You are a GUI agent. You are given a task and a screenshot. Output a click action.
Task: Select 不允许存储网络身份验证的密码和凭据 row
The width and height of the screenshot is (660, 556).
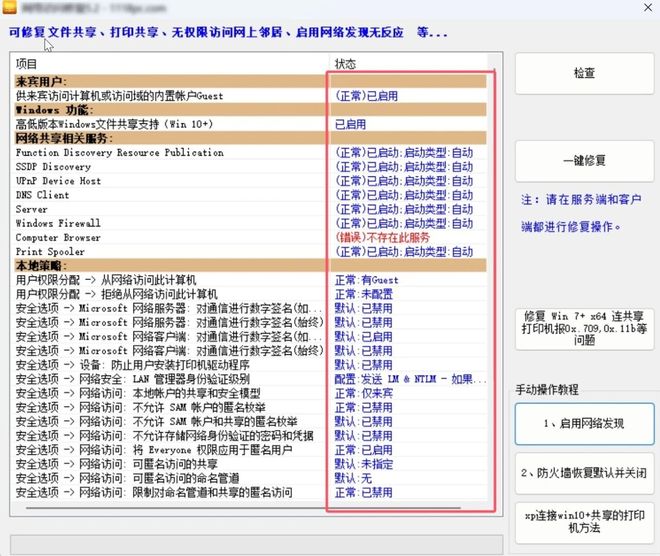[250, 436]
